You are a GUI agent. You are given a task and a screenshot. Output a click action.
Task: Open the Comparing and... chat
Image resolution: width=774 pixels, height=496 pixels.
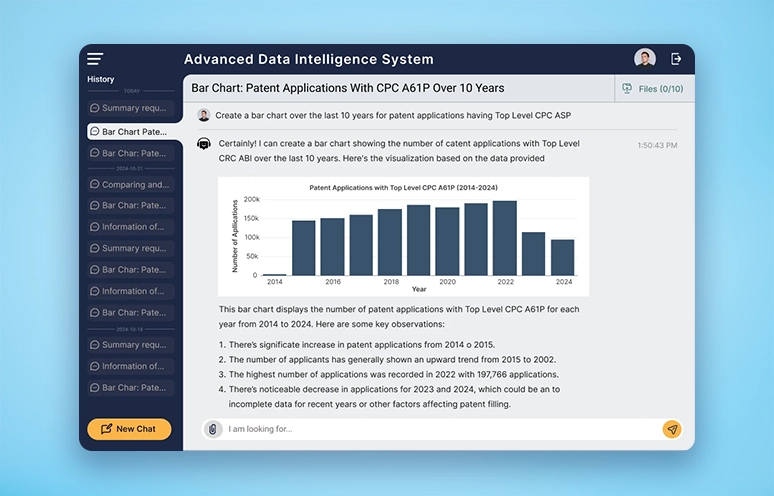pyautogui.click(x=130, y=185)
